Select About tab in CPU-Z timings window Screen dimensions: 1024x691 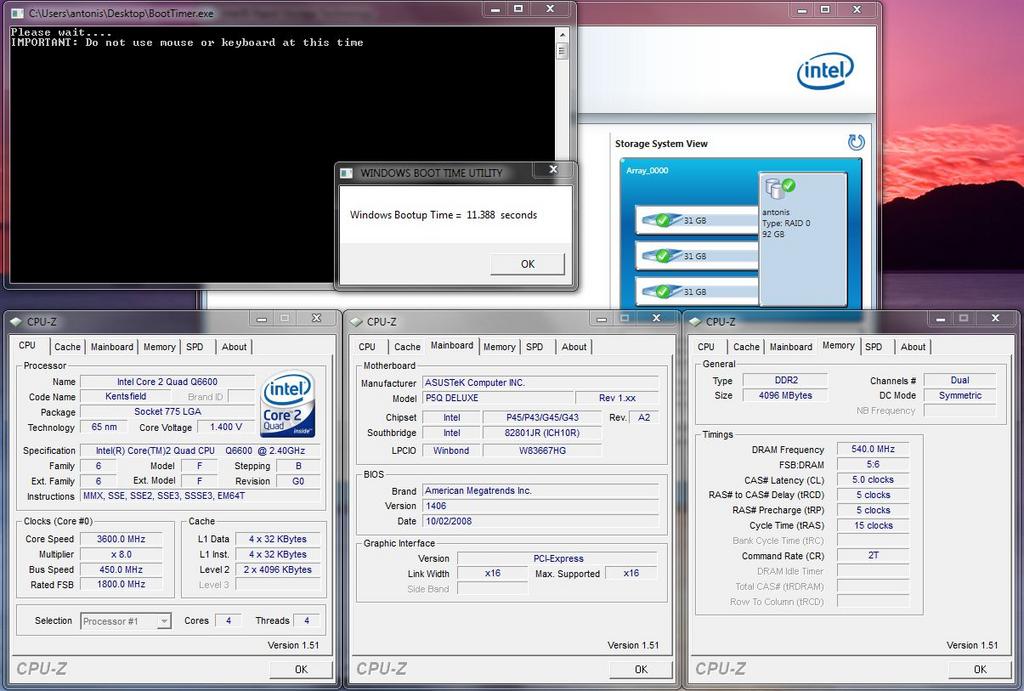click(x=913, y=347)
